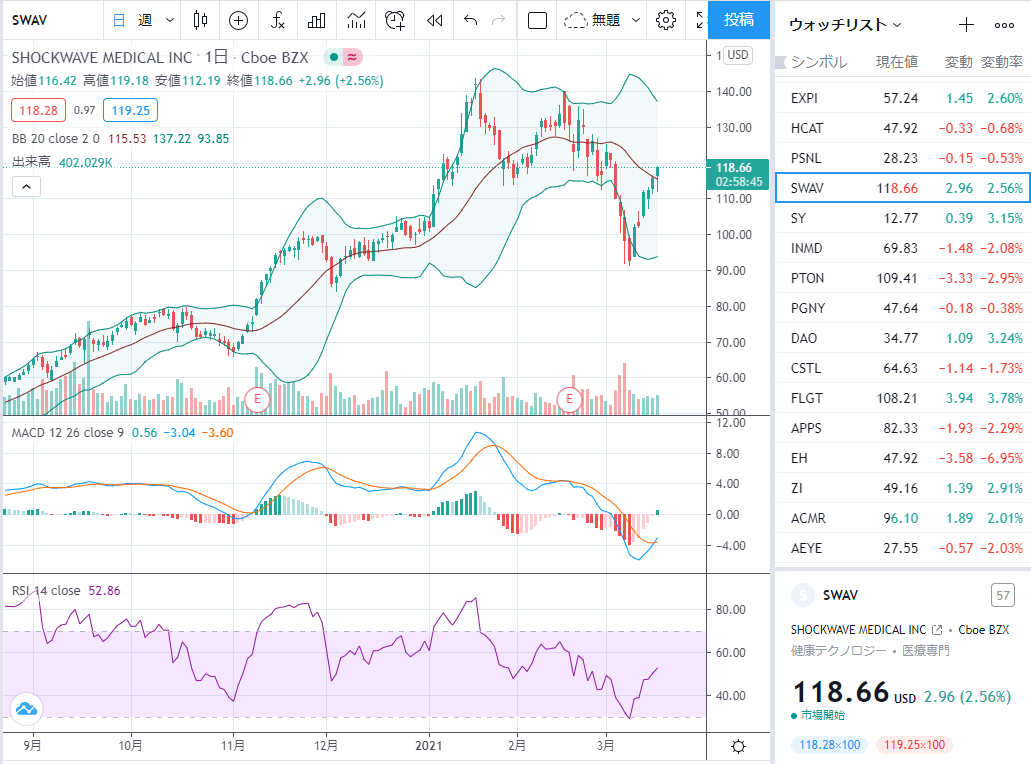Viewport: 1031px width, 764px height.
Task: Select ACMR in the watchlist
Action: (903, 519)
